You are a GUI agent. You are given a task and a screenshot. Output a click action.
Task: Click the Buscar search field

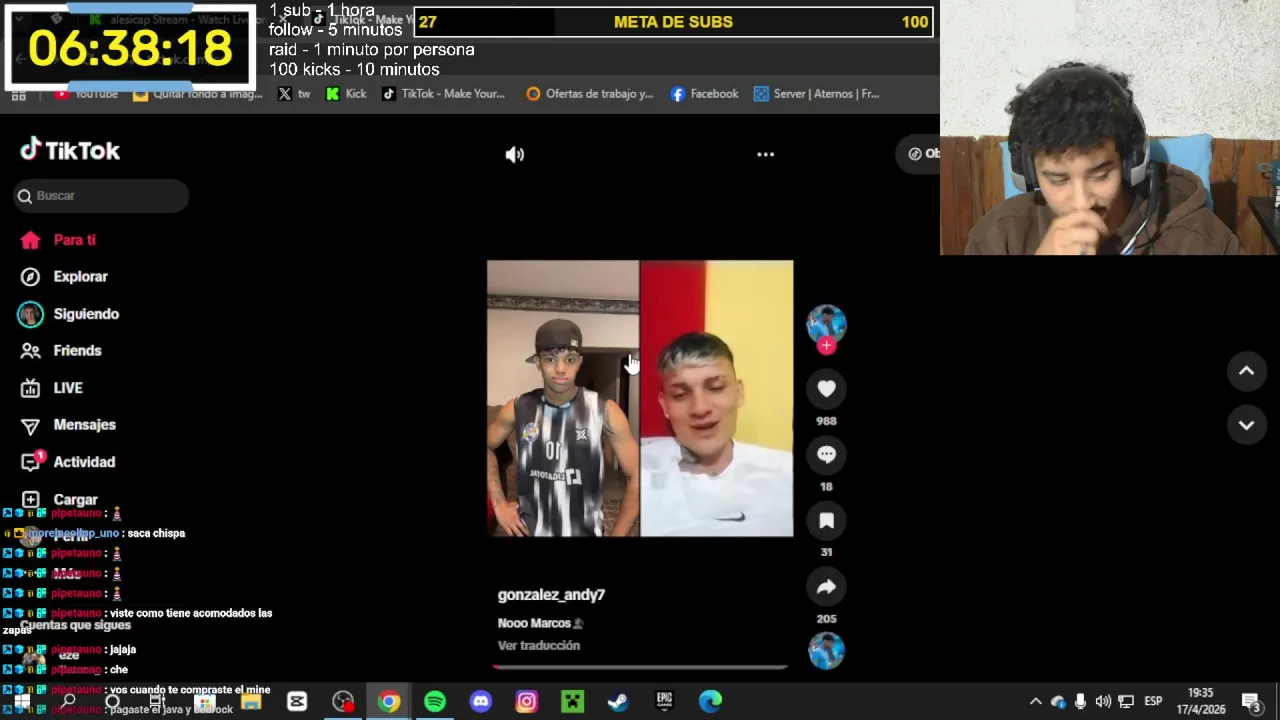tap(102, 195)
